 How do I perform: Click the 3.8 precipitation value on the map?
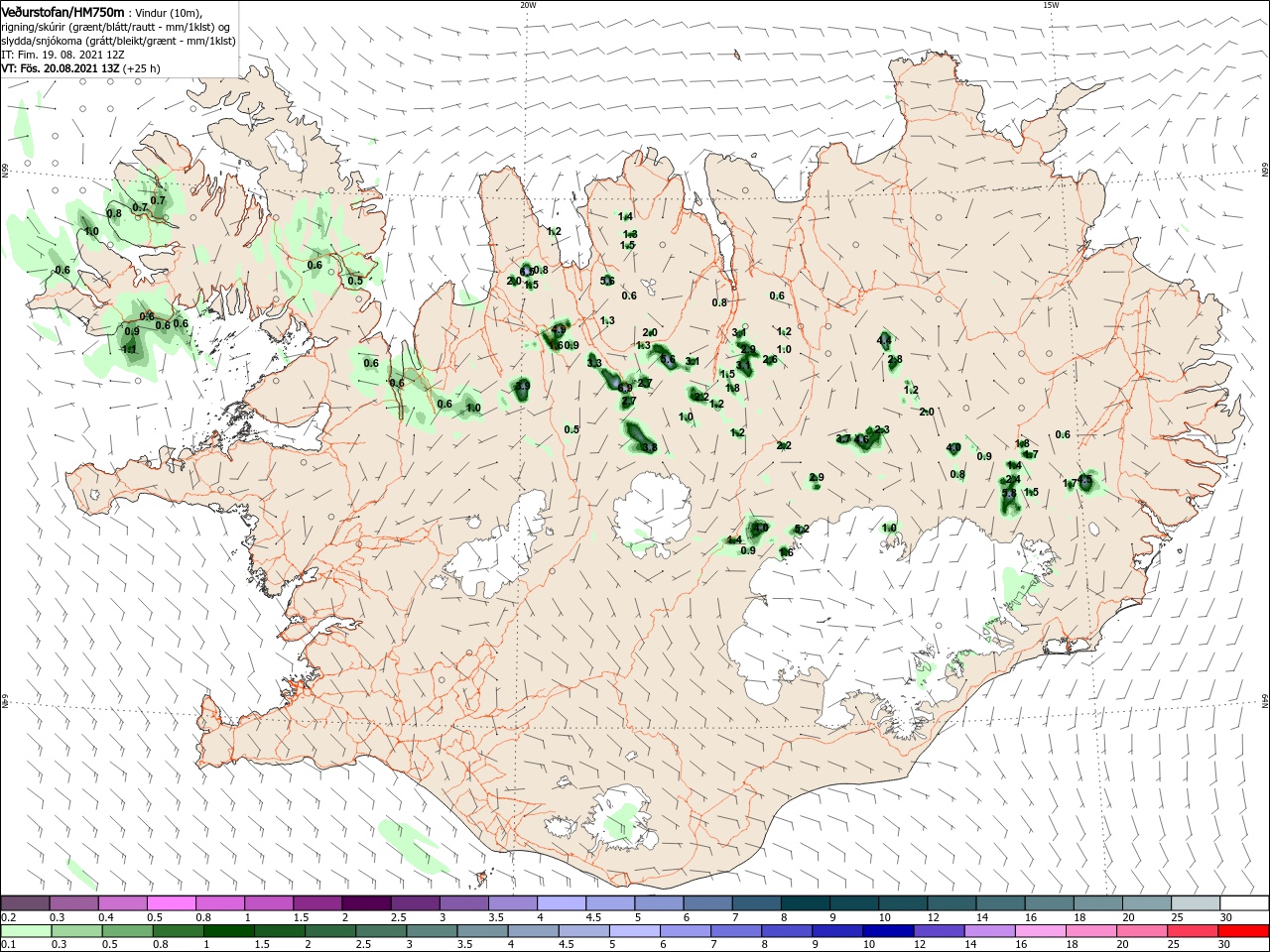coord(650,447)
